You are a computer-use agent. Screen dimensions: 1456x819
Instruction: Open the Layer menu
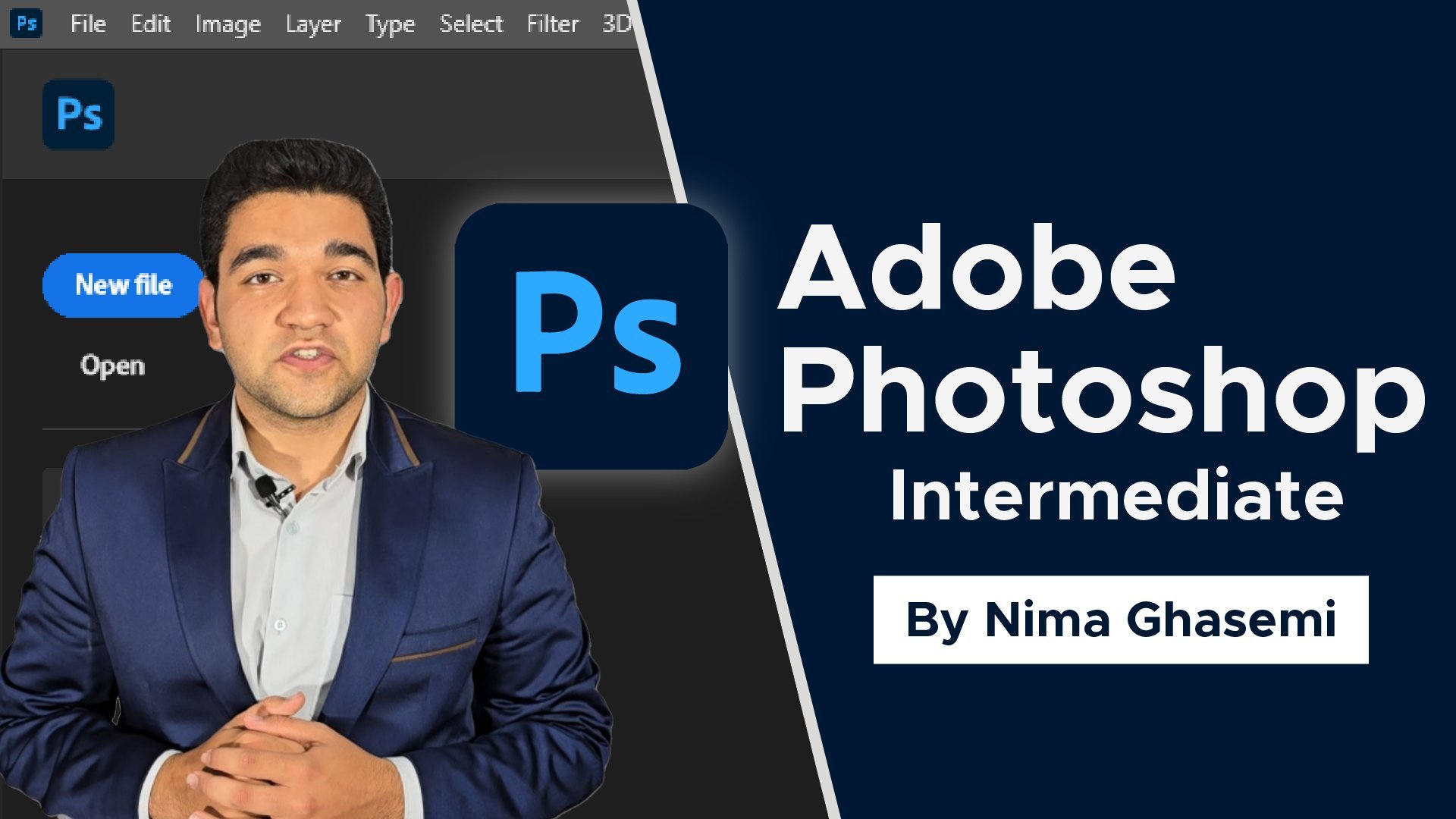[313, 24]
